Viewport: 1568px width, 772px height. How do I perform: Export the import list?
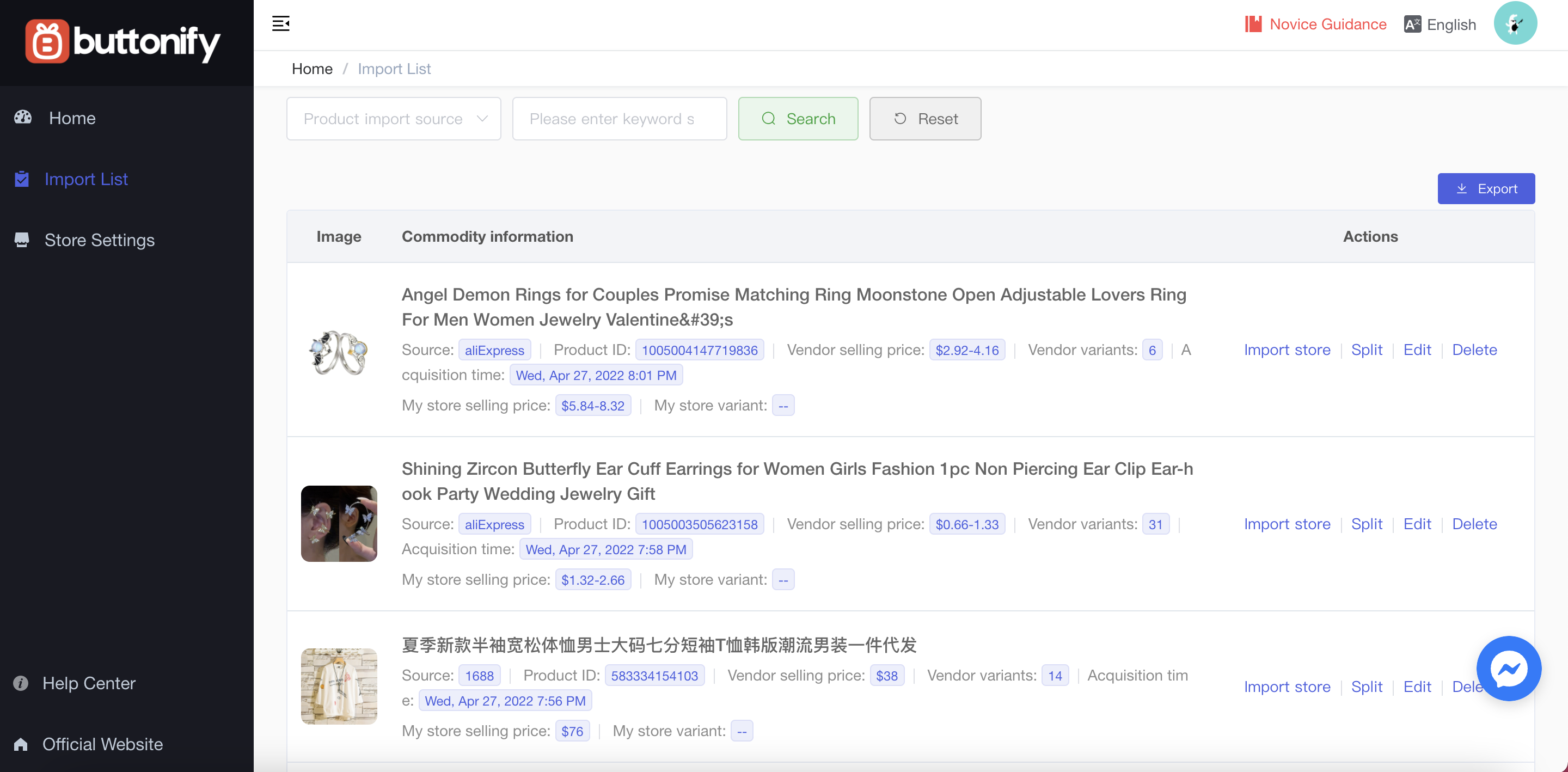[x=1485, y=189]
